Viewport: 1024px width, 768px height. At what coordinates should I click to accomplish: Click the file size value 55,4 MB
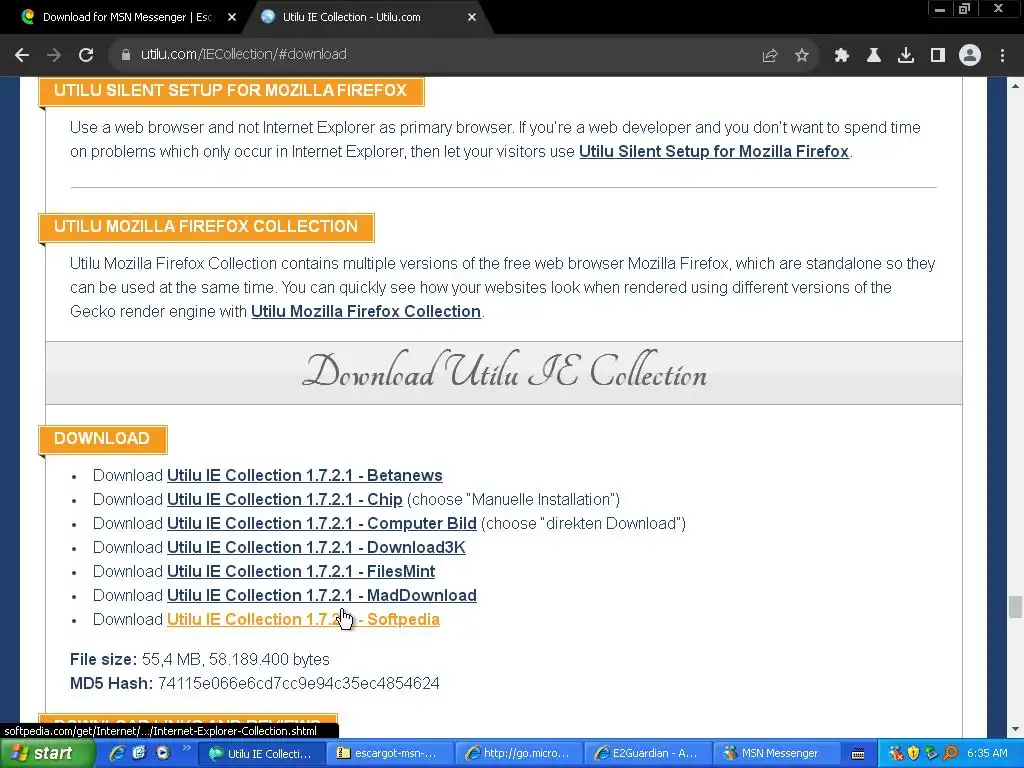click(x=171, y=660)
